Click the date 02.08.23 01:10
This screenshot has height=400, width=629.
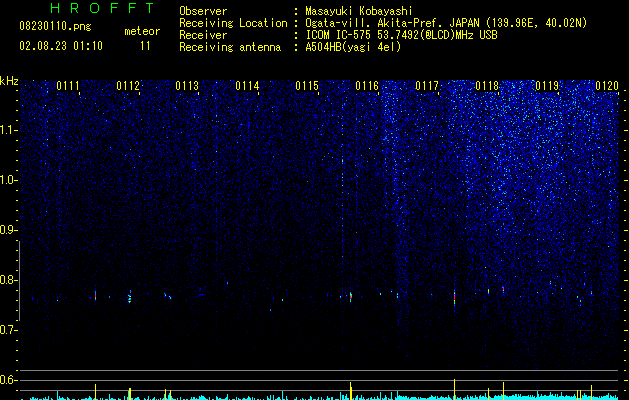pos(61,46)
